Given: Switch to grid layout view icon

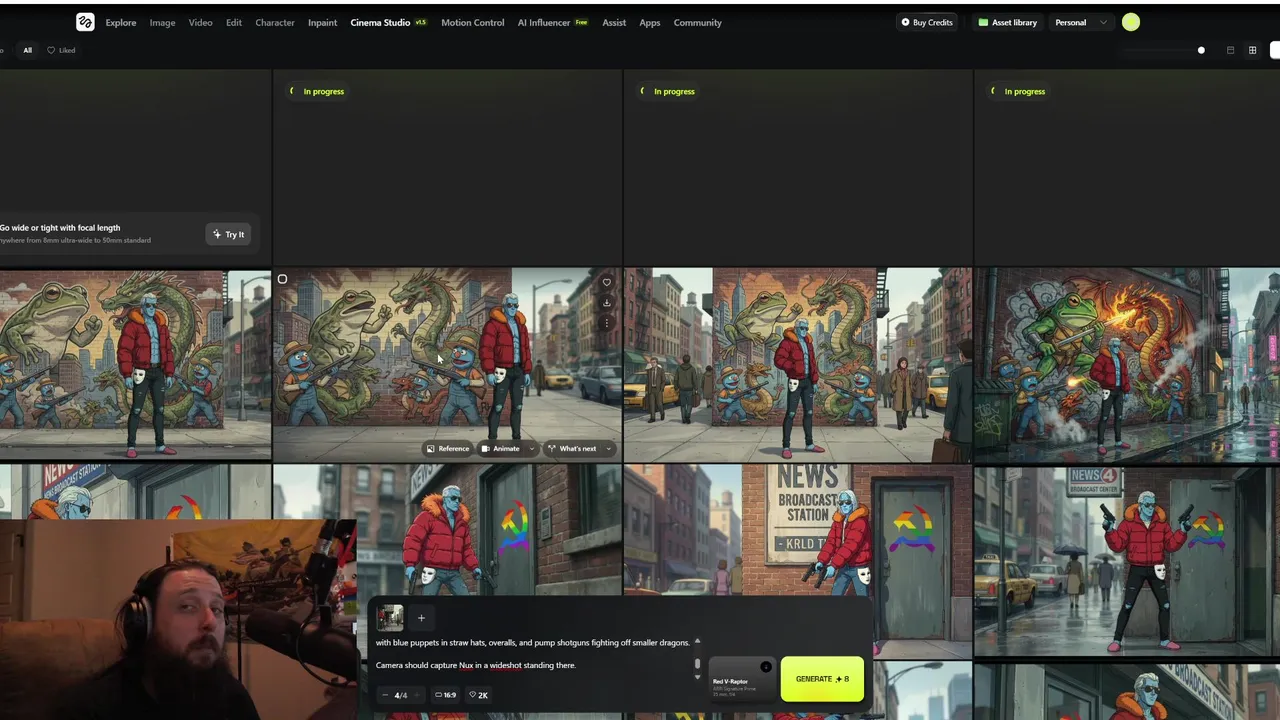Looking at the screenshot, I should 1252,50.
